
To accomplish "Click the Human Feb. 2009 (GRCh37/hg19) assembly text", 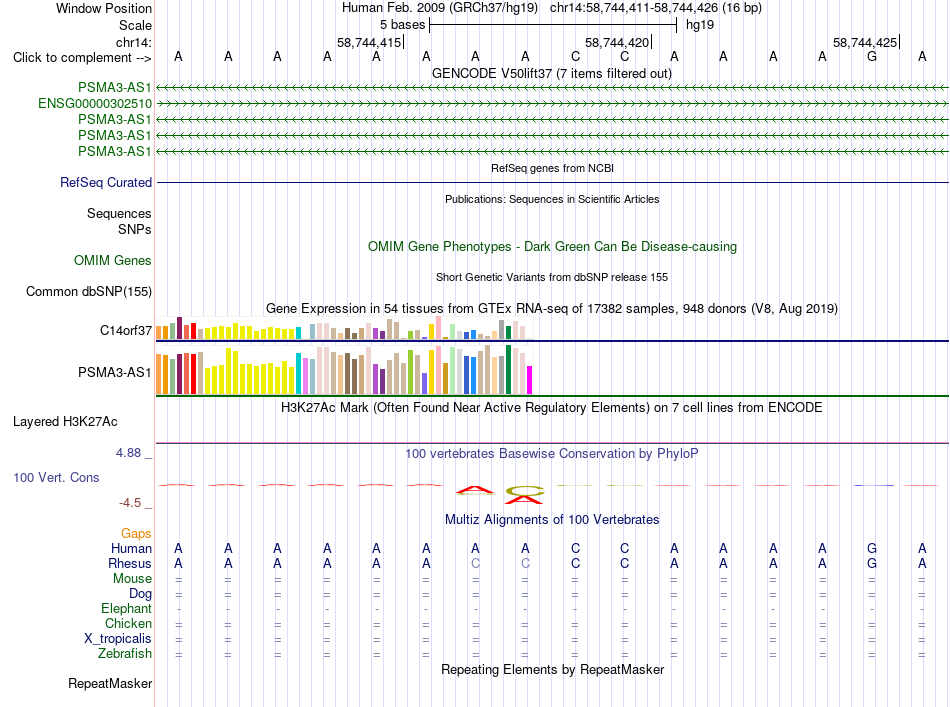I will [439, 8].
